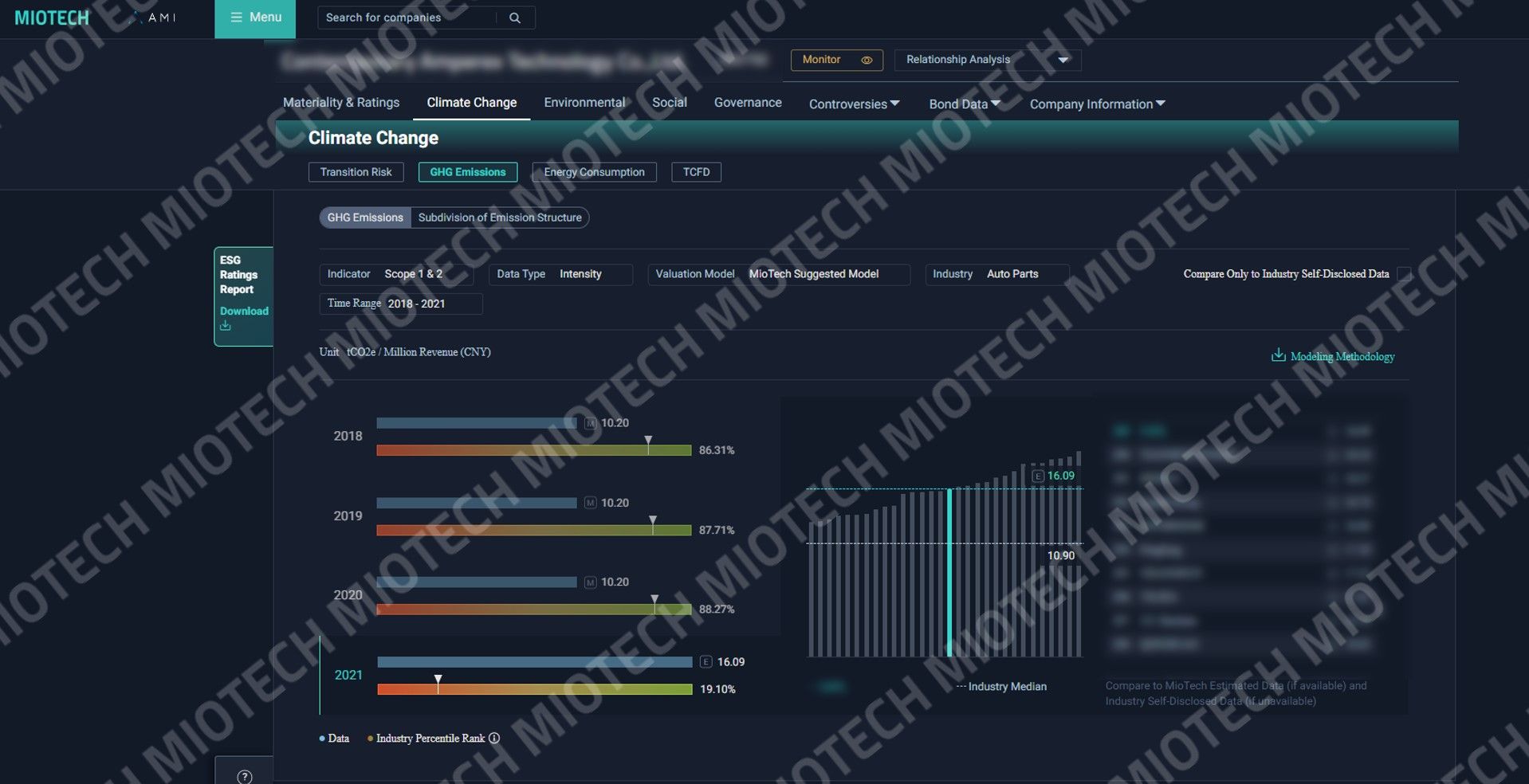Open the Indicator Scope 1 & 2 dropdown
Viewport: 1529px width, 784px height.
tap(396, 274)
